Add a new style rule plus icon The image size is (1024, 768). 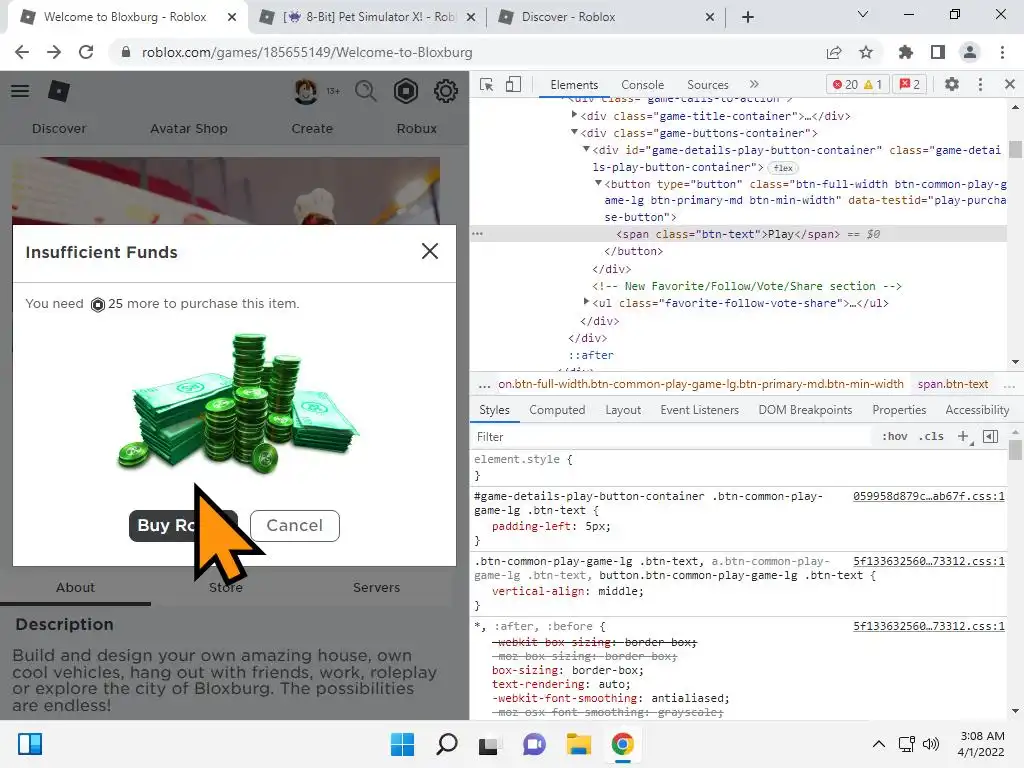click(x=963, y=436)
